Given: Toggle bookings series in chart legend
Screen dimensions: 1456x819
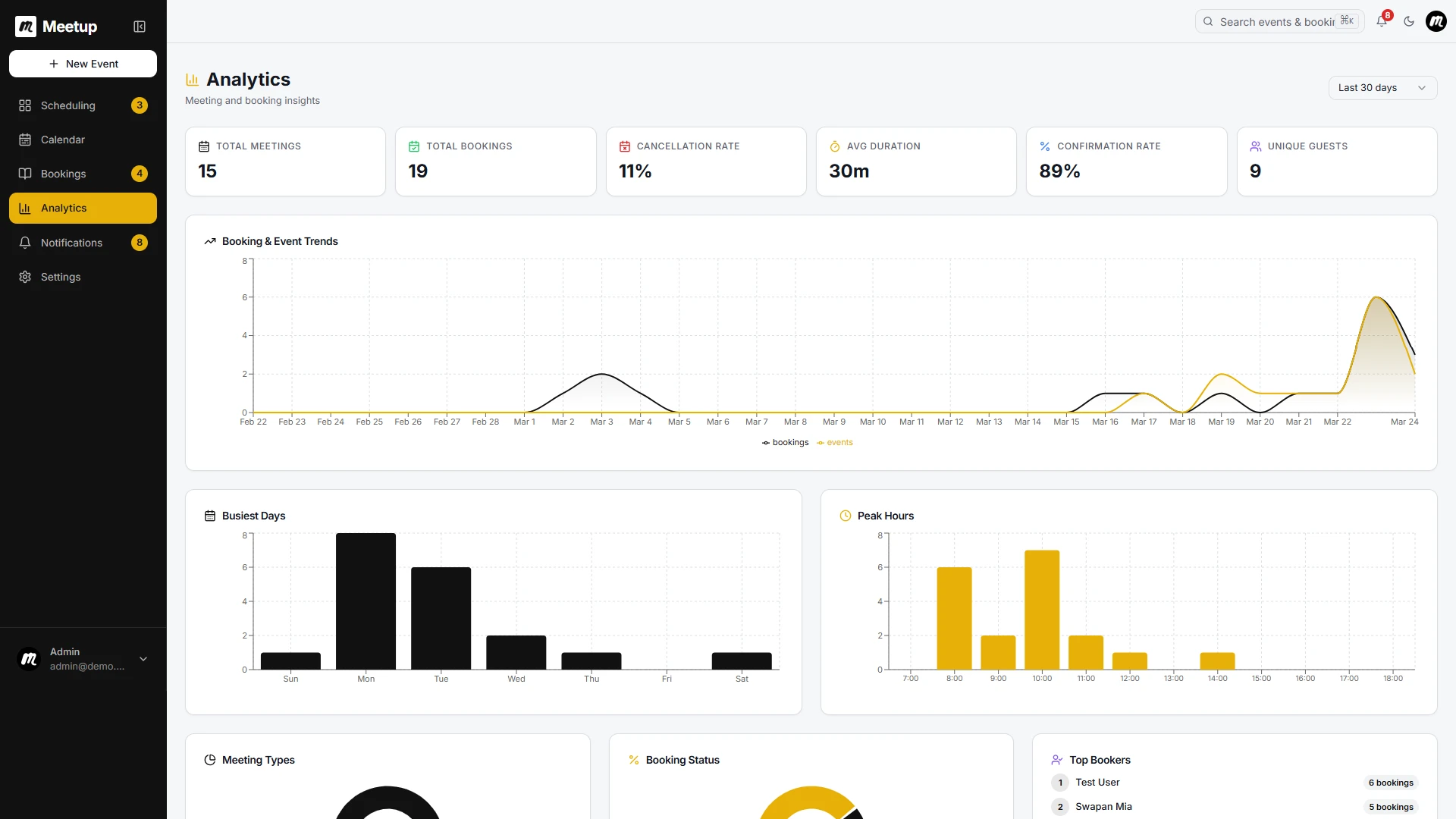Looking at the screenshot, I should [785, 443].
